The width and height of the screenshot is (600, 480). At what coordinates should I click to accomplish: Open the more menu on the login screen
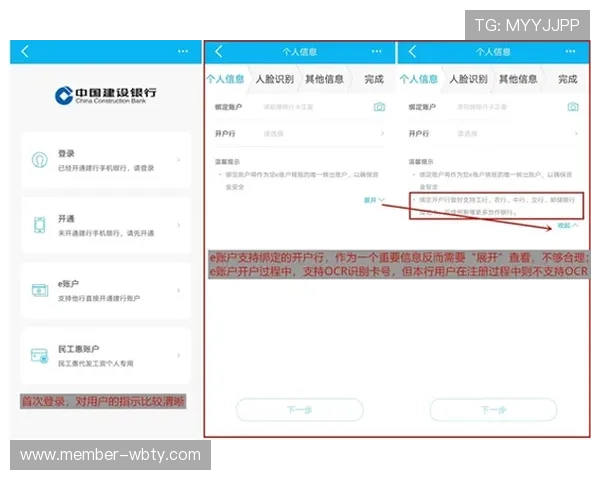point(183,51)
